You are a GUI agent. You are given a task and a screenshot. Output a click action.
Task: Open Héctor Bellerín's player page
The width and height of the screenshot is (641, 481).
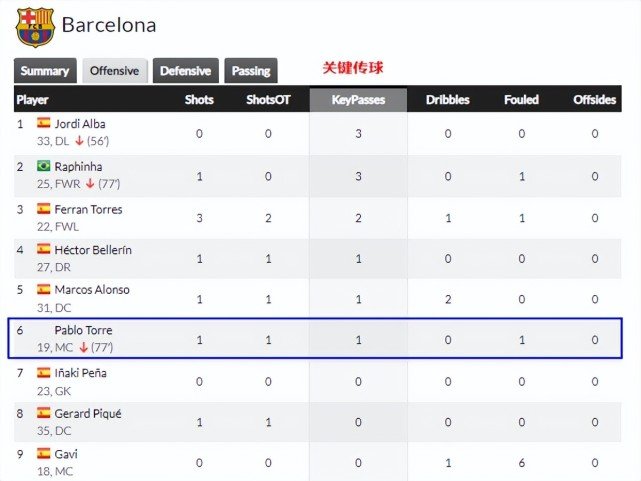coord(93,250)
